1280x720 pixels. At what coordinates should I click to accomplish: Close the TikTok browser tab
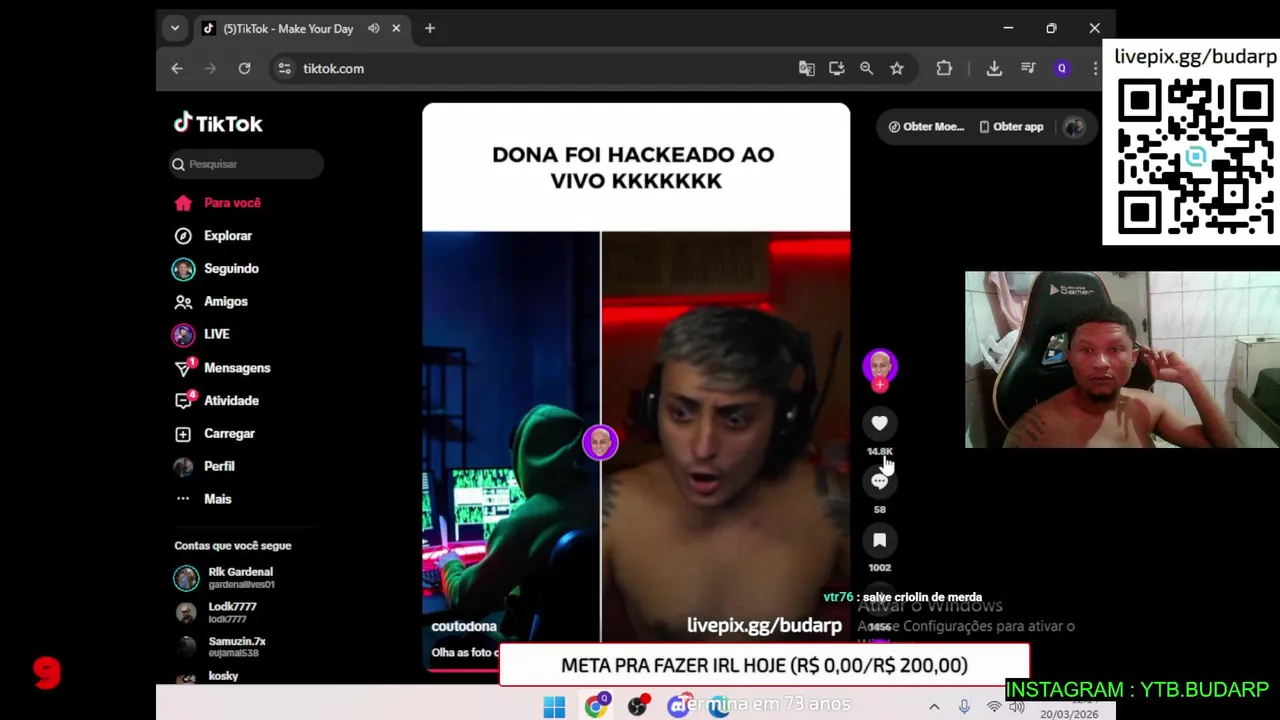coord(396,29)
